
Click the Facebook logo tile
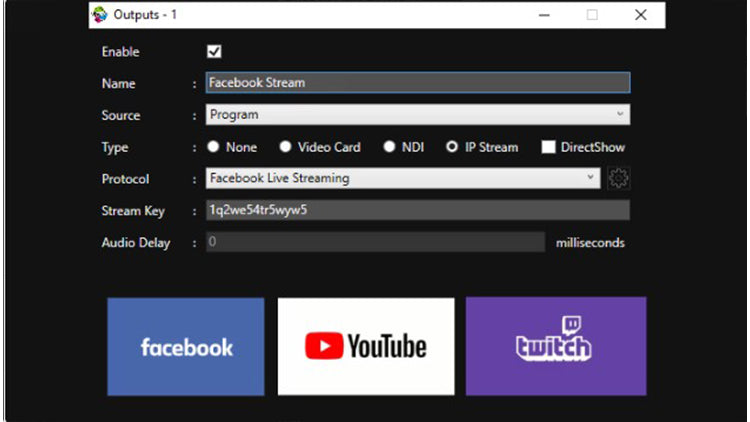point(186,346)
